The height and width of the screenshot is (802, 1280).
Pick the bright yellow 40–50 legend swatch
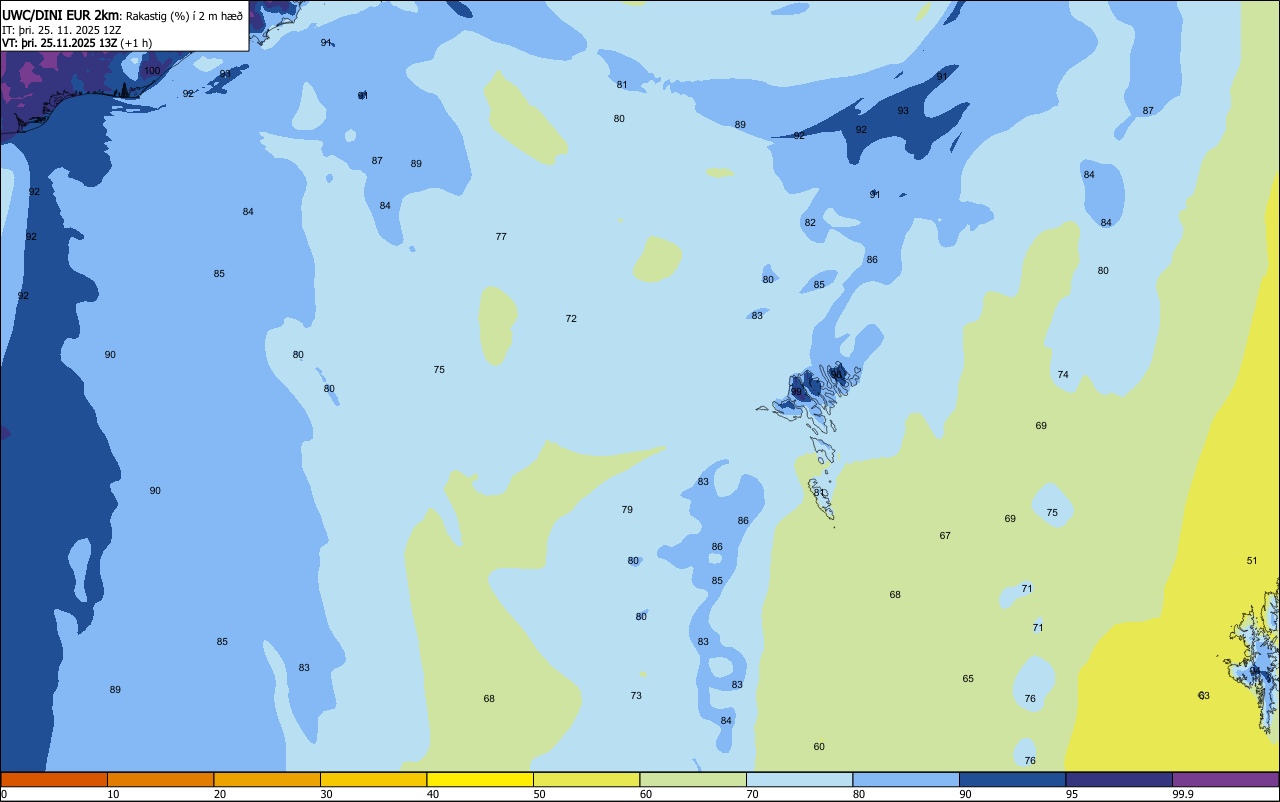point(480,779)
